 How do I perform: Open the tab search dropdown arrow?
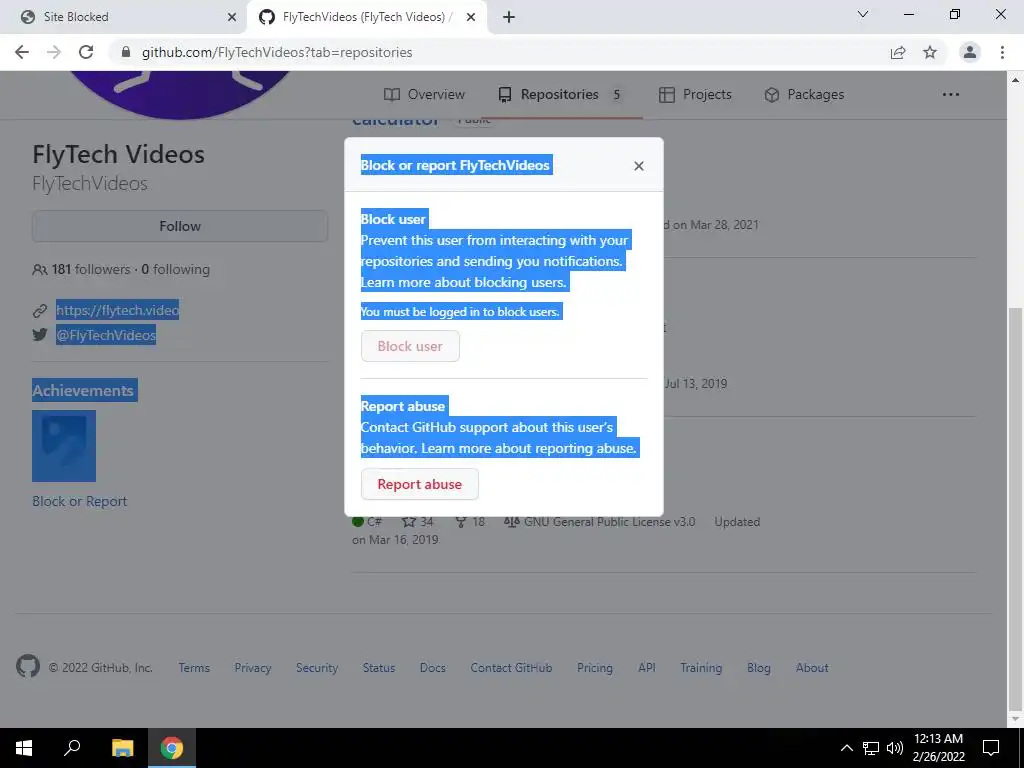click(x=863, y=14)
